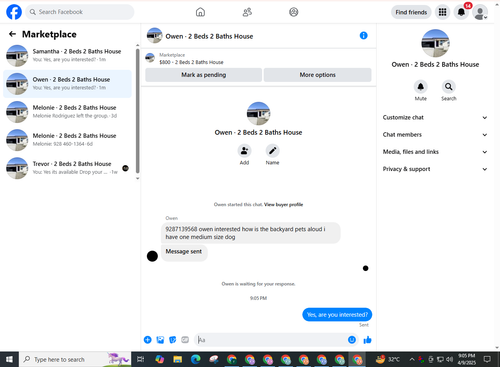The height and width of the screenshot is (367, 500).
Task: Open View buyer profile link
Action: [283, 205]
